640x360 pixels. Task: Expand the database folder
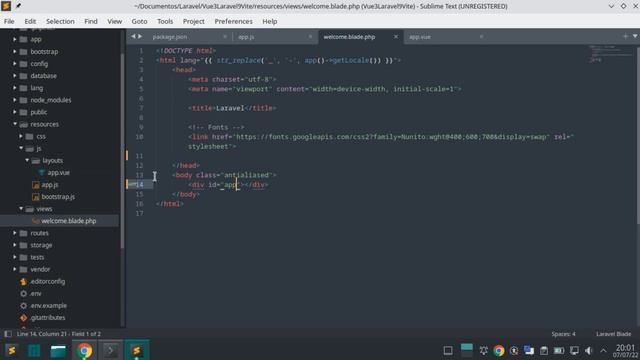coord(15,76)
